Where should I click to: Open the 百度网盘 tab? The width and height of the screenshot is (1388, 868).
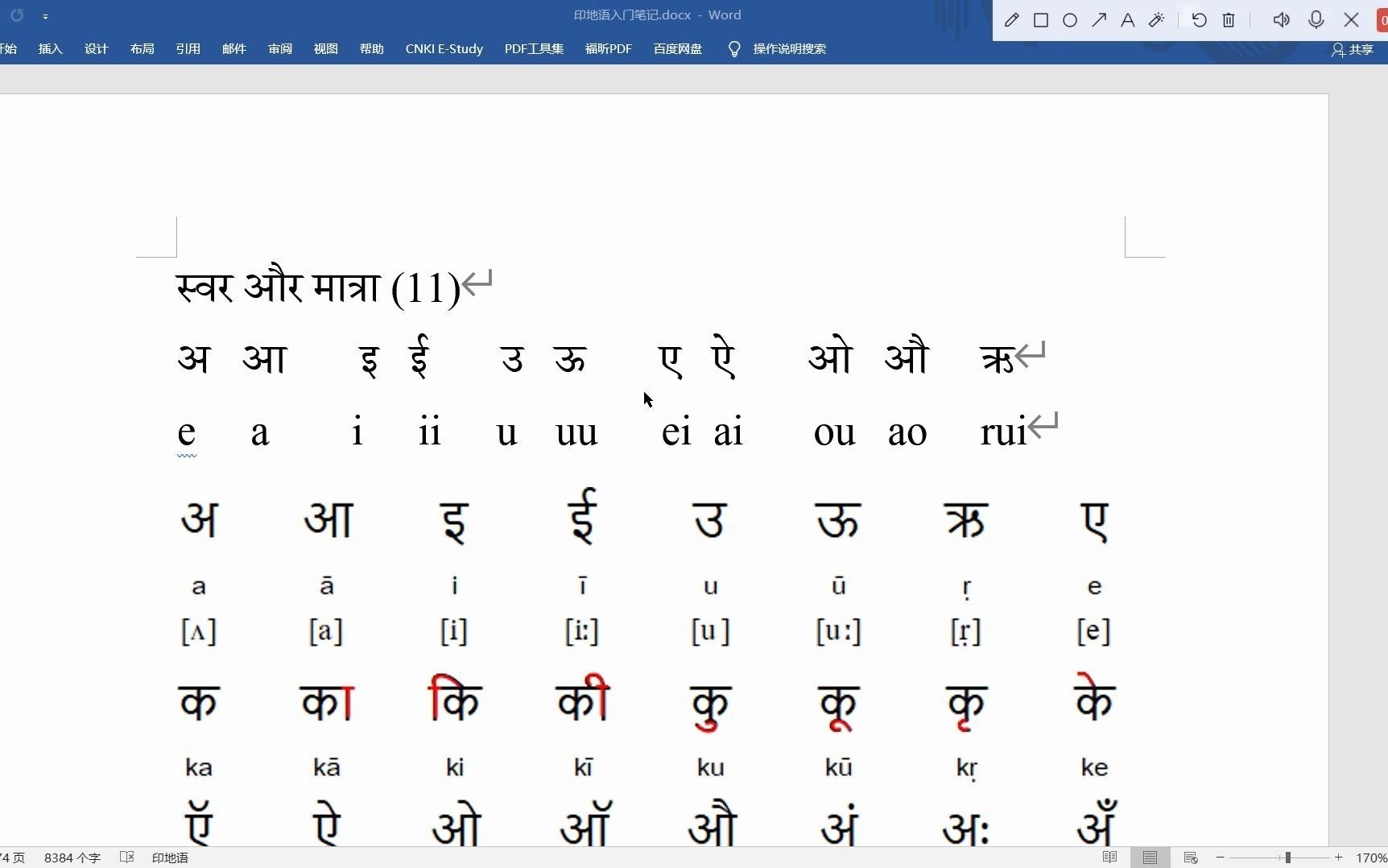click(677, 49)
